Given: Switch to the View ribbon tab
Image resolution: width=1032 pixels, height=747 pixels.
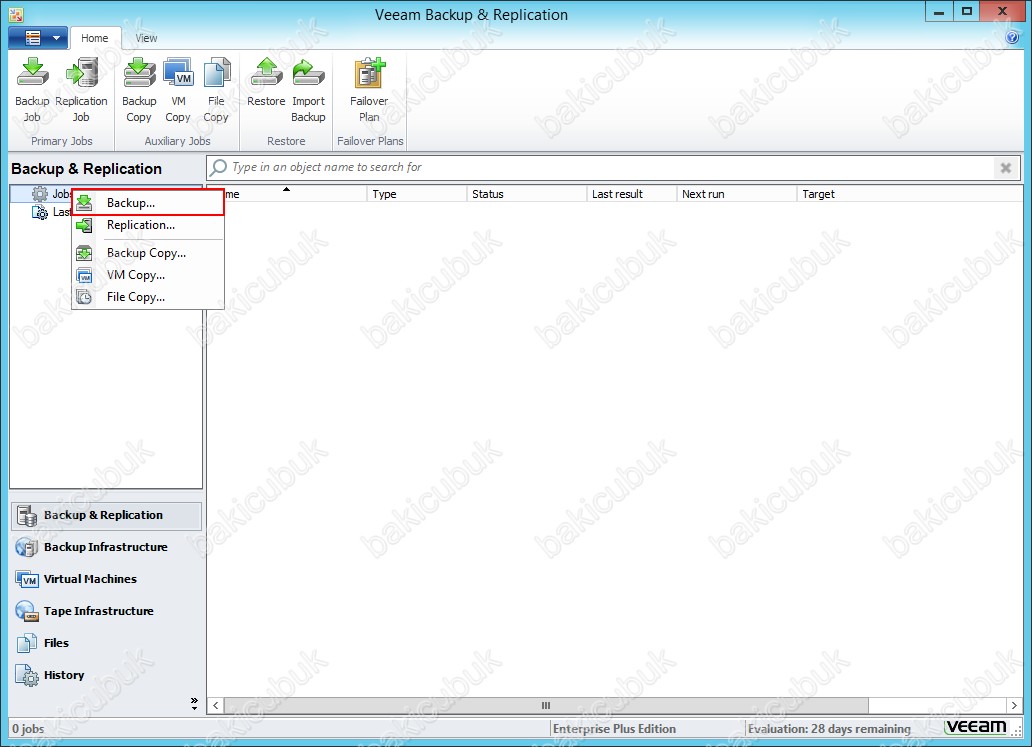Looking at the screenshot, I should coord(146,38).
